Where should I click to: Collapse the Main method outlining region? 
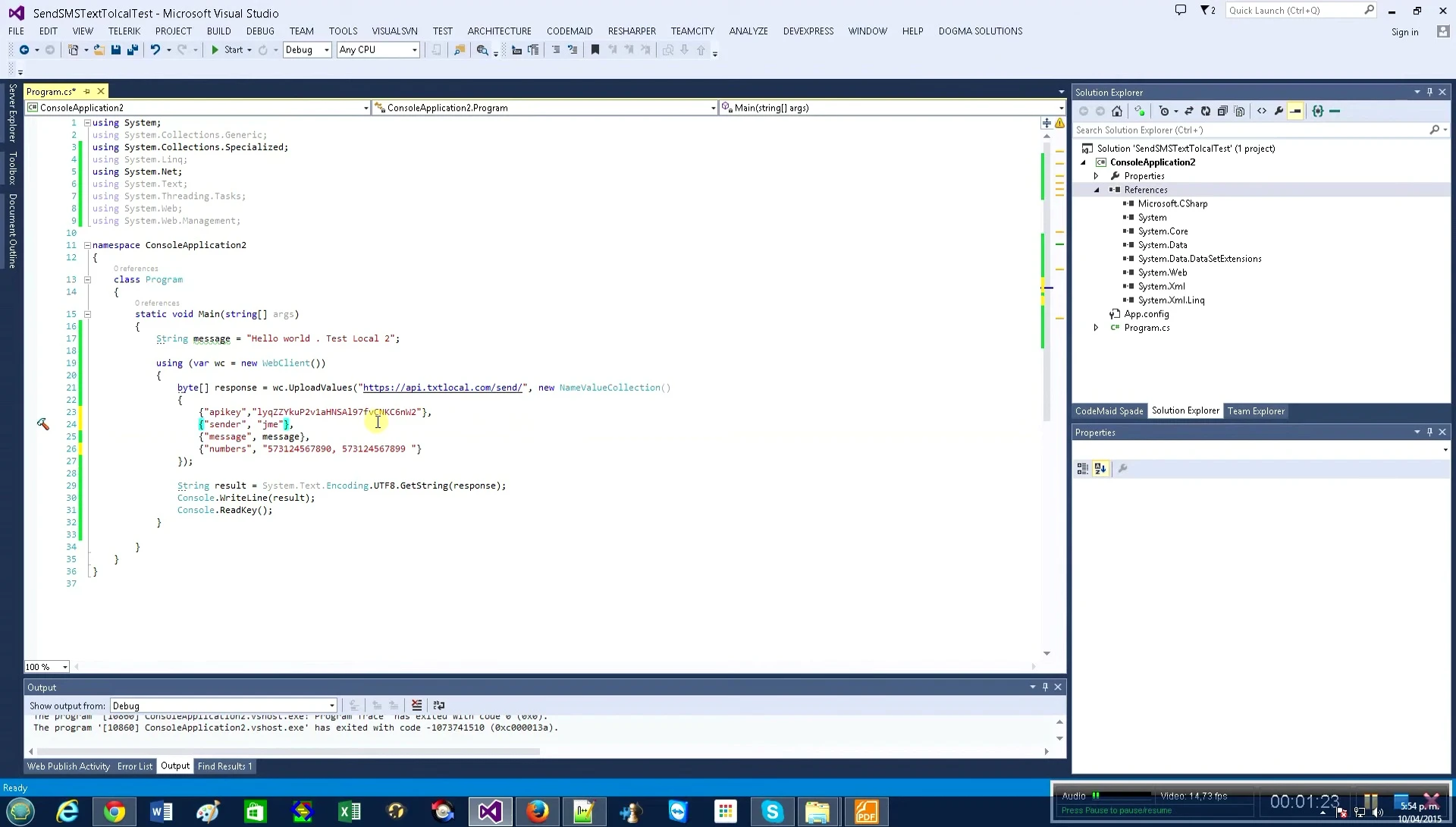87,314
